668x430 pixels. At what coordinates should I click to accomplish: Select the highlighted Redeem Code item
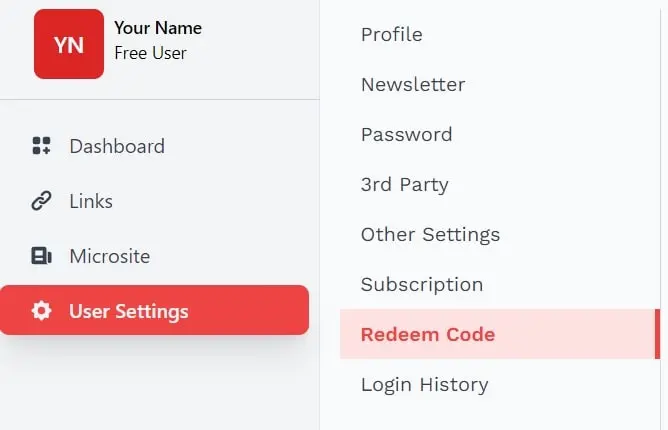pyautogui.click(x=428, y=334)
